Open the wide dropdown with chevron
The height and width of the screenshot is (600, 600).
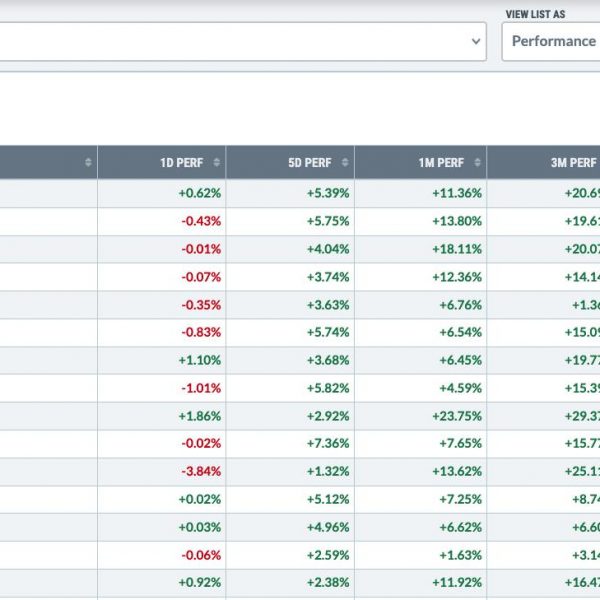(x=243, y=41)
